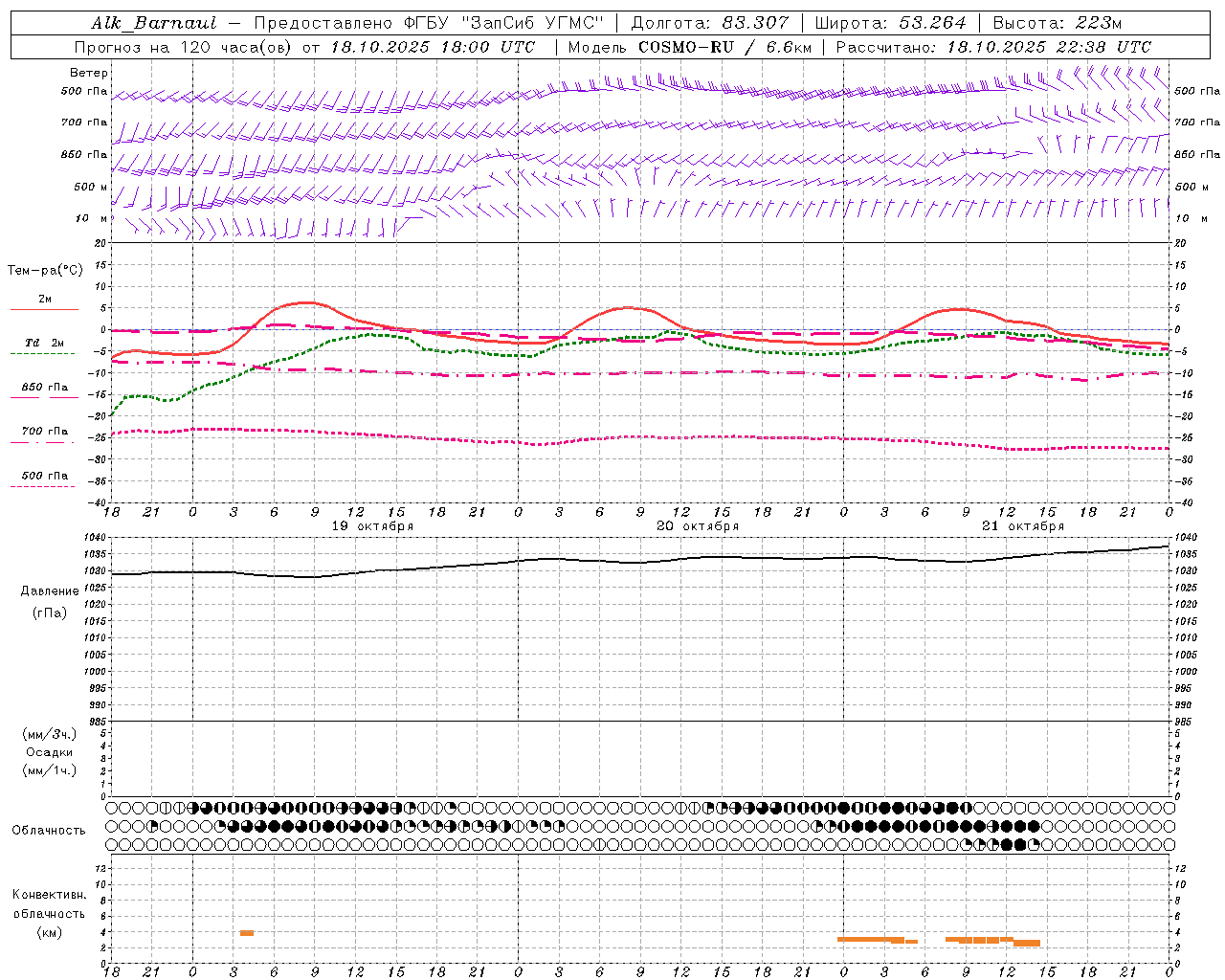This screenshot has width=1225, height=980.
Task: Click the isolated orange convective bar on 19 октября
Action: (247, 933)
